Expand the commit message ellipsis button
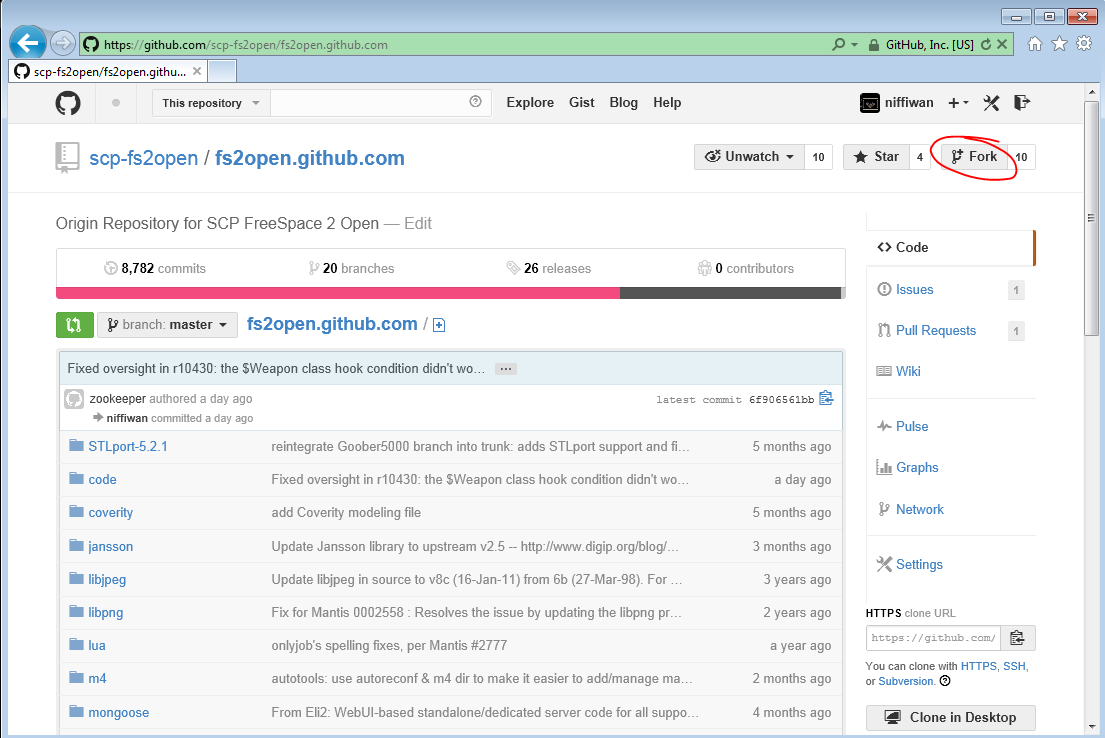 [x=506, y=369]
